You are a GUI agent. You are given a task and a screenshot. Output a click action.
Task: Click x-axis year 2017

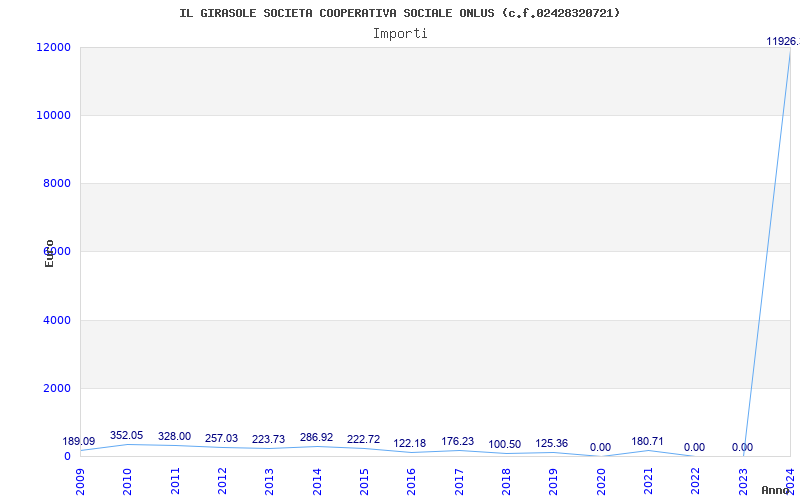pos(459,482)
